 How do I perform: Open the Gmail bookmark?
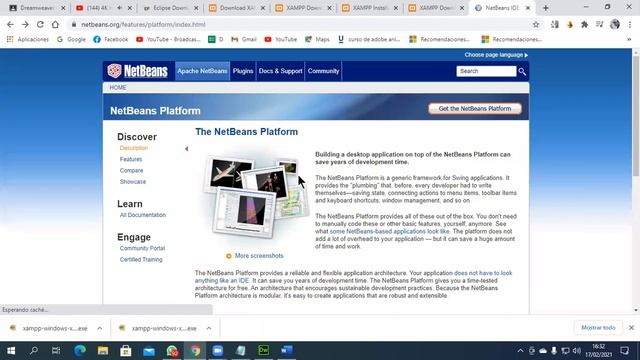coord(244,39)
